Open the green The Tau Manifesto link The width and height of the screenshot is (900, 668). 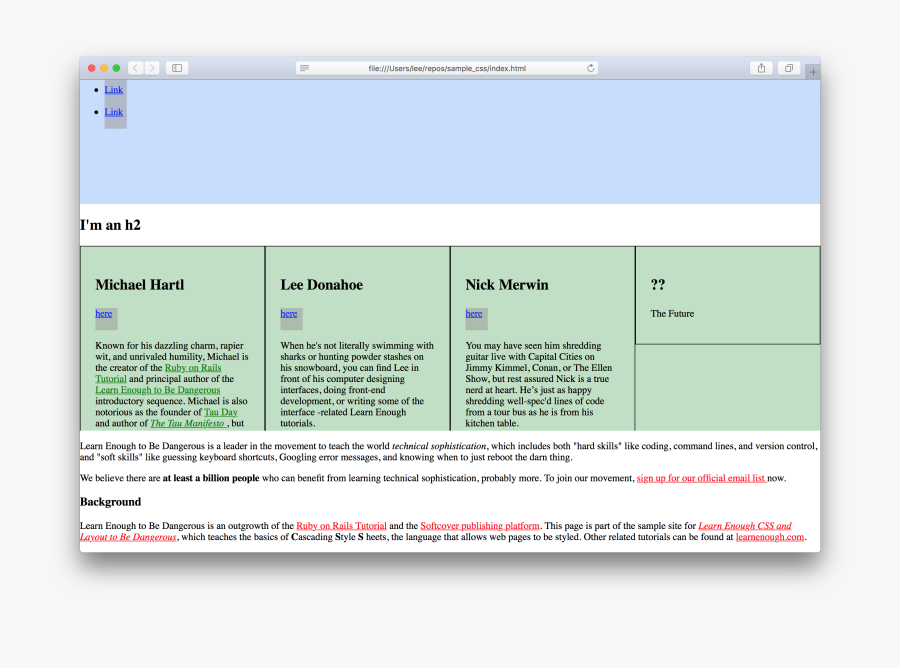pos(188,423)
